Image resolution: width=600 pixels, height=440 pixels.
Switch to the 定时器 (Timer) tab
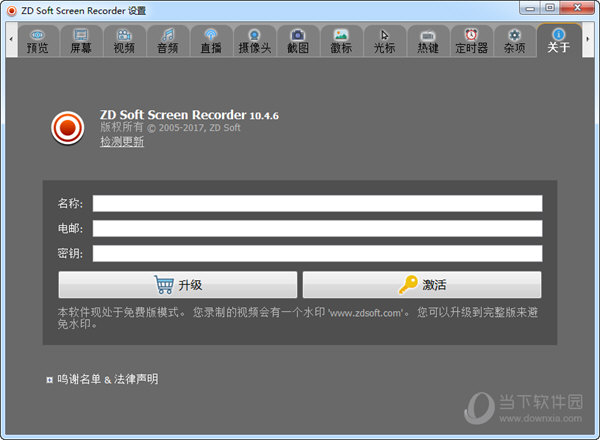pos(471,41)
